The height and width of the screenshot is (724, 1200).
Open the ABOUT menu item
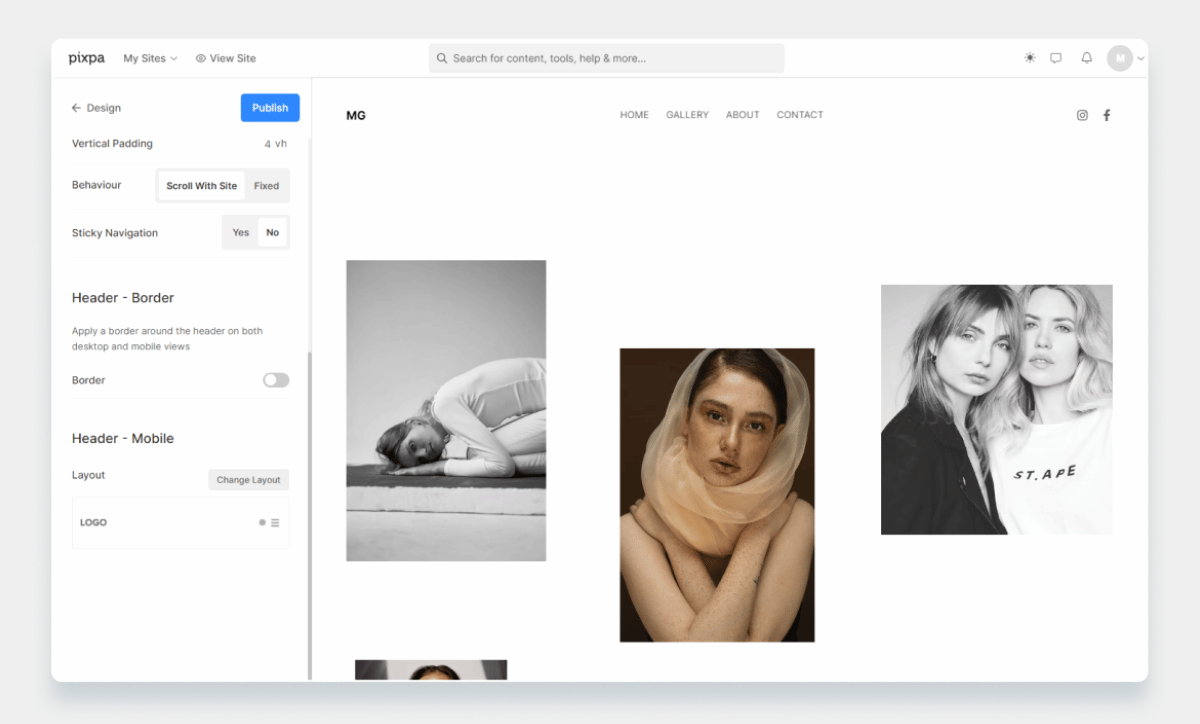[743, 115]
